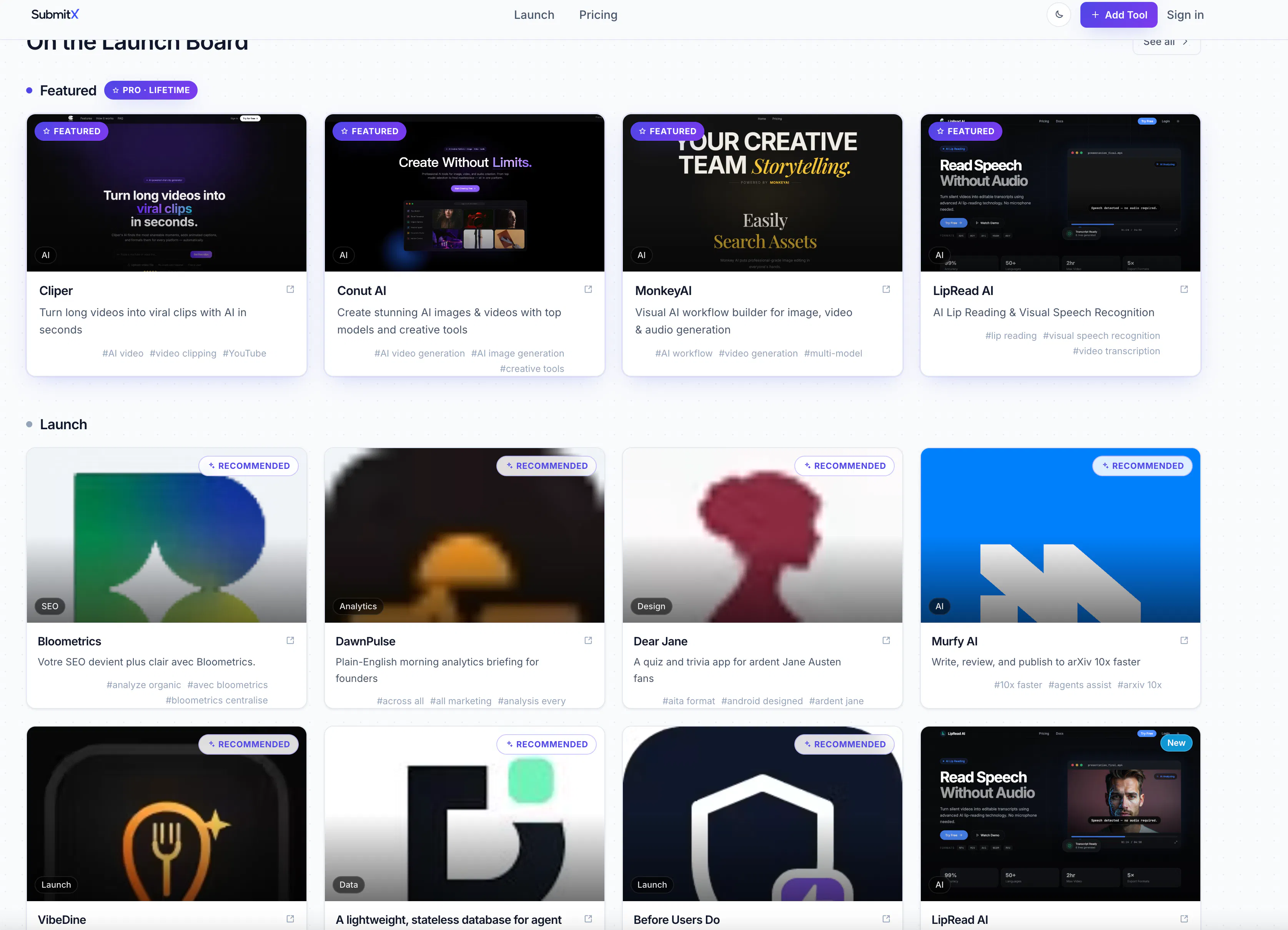
Task: Open the Conut AI title
Action: [361, 291]
